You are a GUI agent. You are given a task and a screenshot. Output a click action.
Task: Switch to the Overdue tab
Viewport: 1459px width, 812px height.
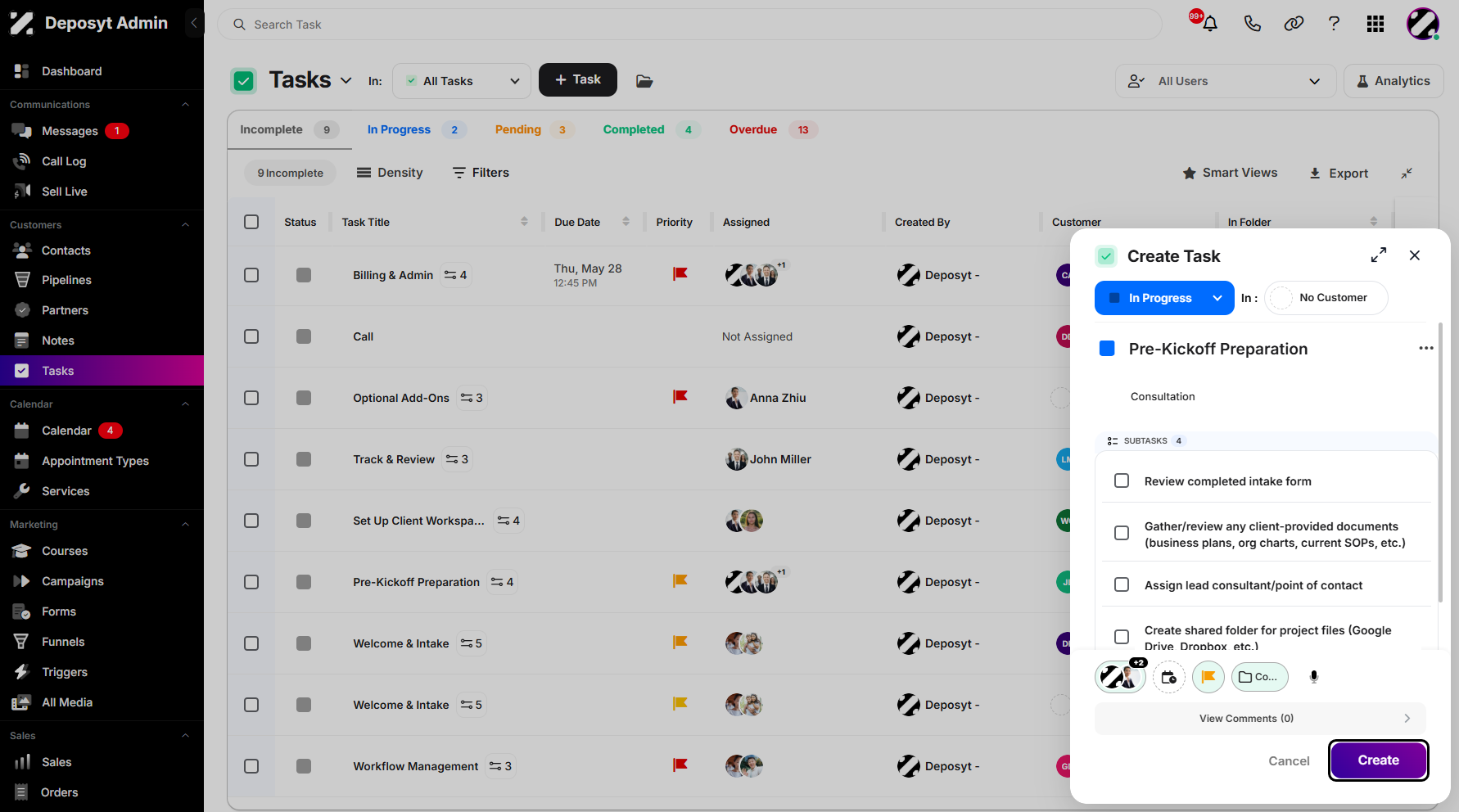(773, 129)
